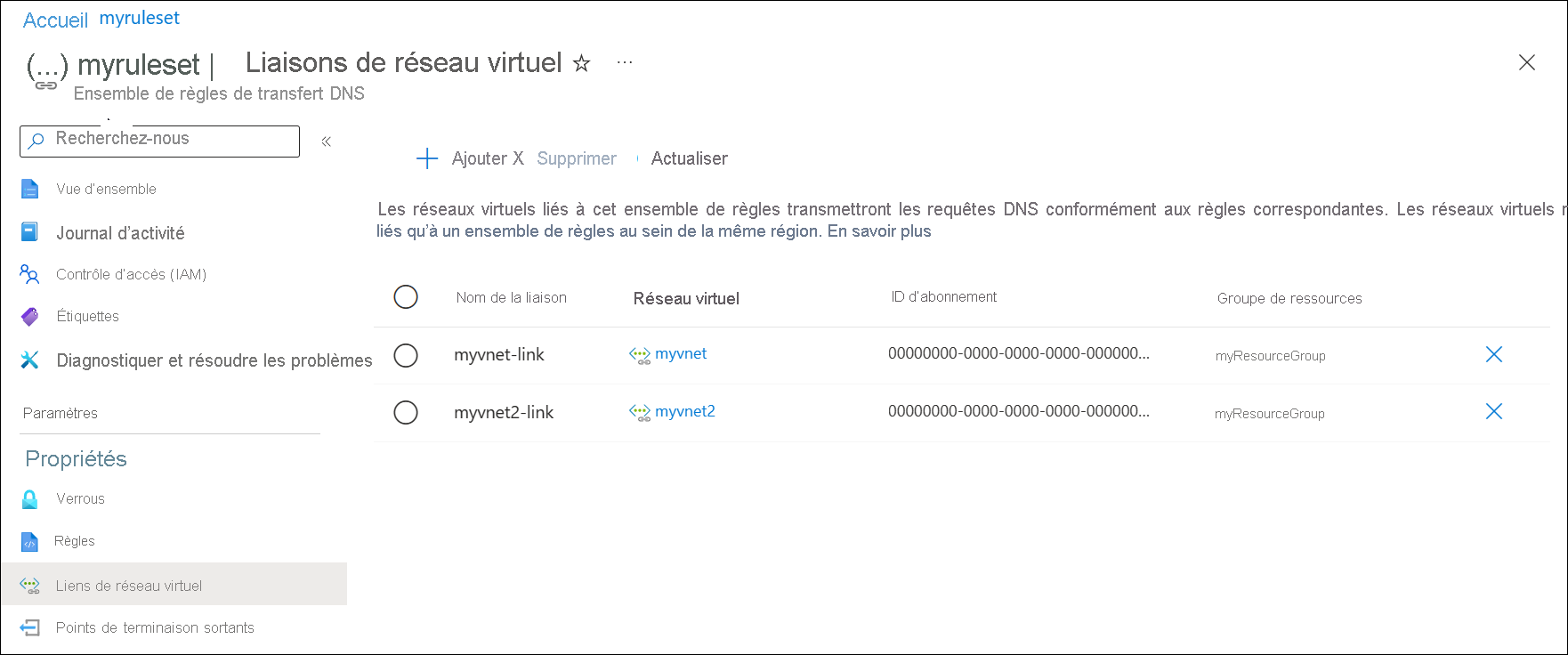Click the virtual network icon beside myvnet
Image resolution: width=1568 pixels, height=655 pixels.
(x=640, y=355)
